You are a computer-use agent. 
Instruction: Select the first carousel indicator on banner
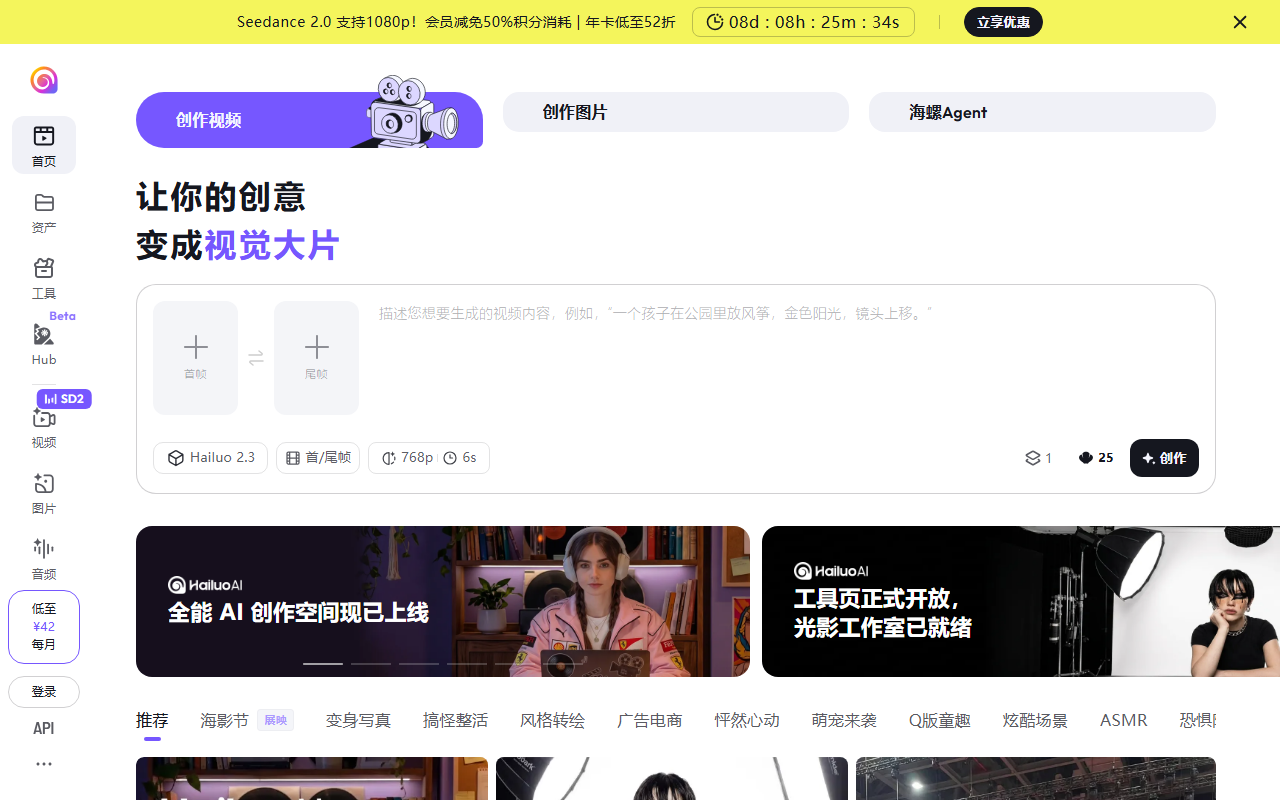tap(323, 663)
